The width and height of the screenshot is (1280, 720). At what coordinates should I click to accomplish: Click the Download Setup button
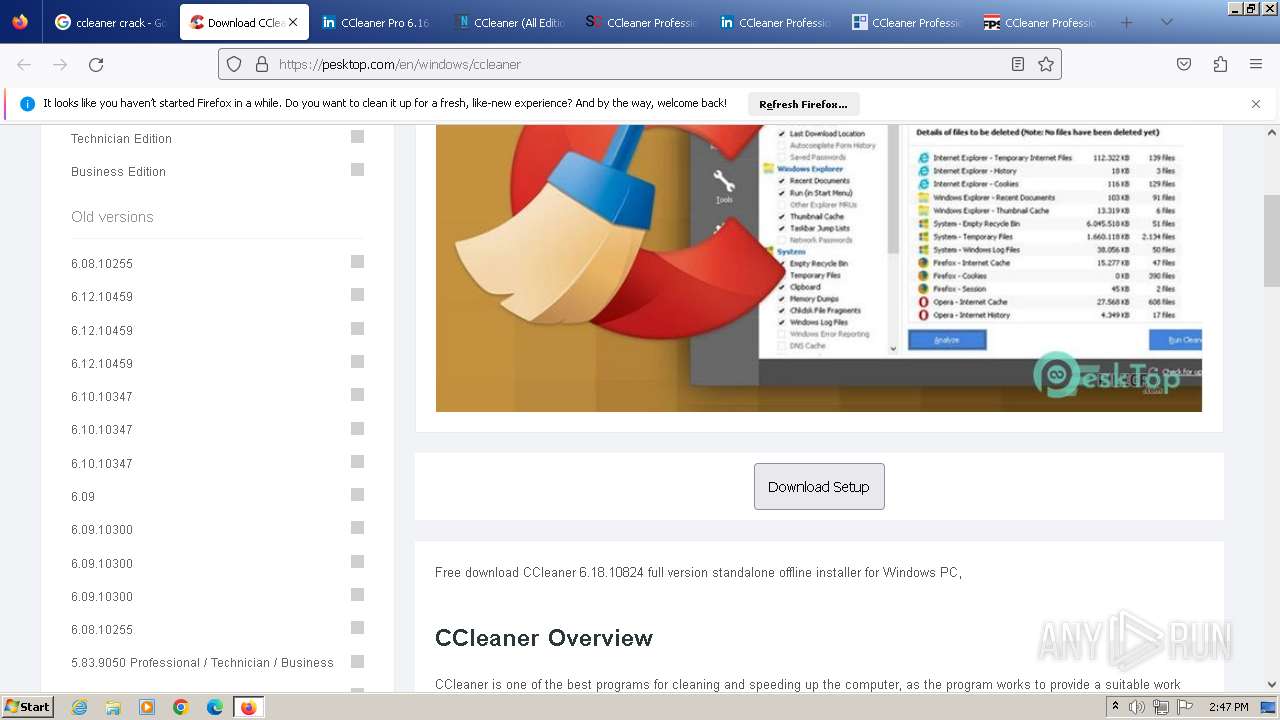(x=819, y=486)
